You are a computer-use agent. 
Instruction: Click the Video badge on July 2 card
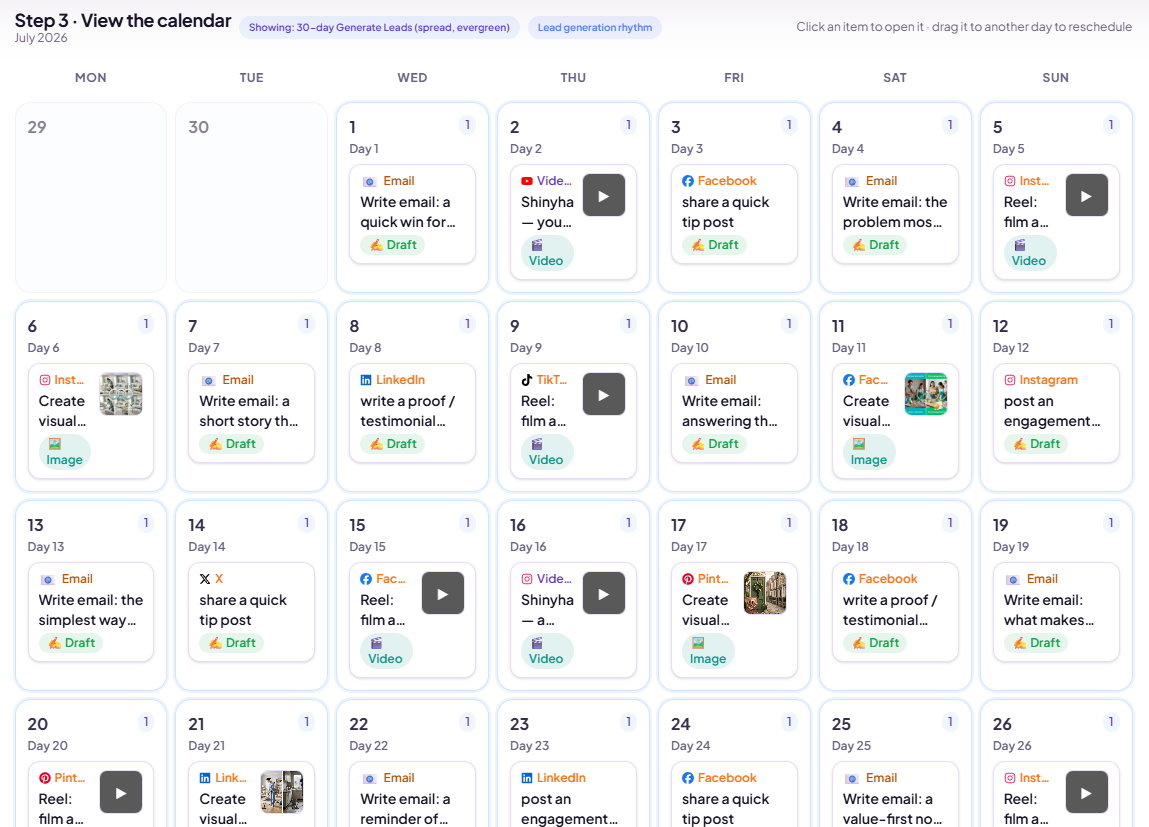pyautogui.click(x=547, y=253)
